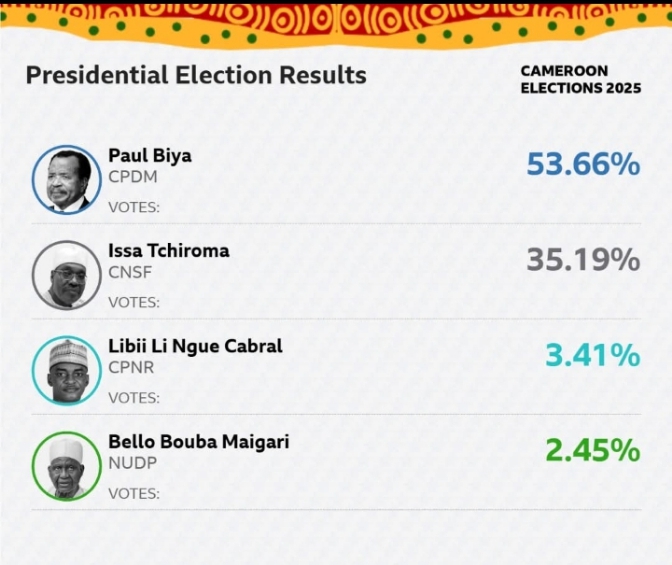672x565 pixels.
Task: Select the Issa Tchiroma name text
Action: 168,250
